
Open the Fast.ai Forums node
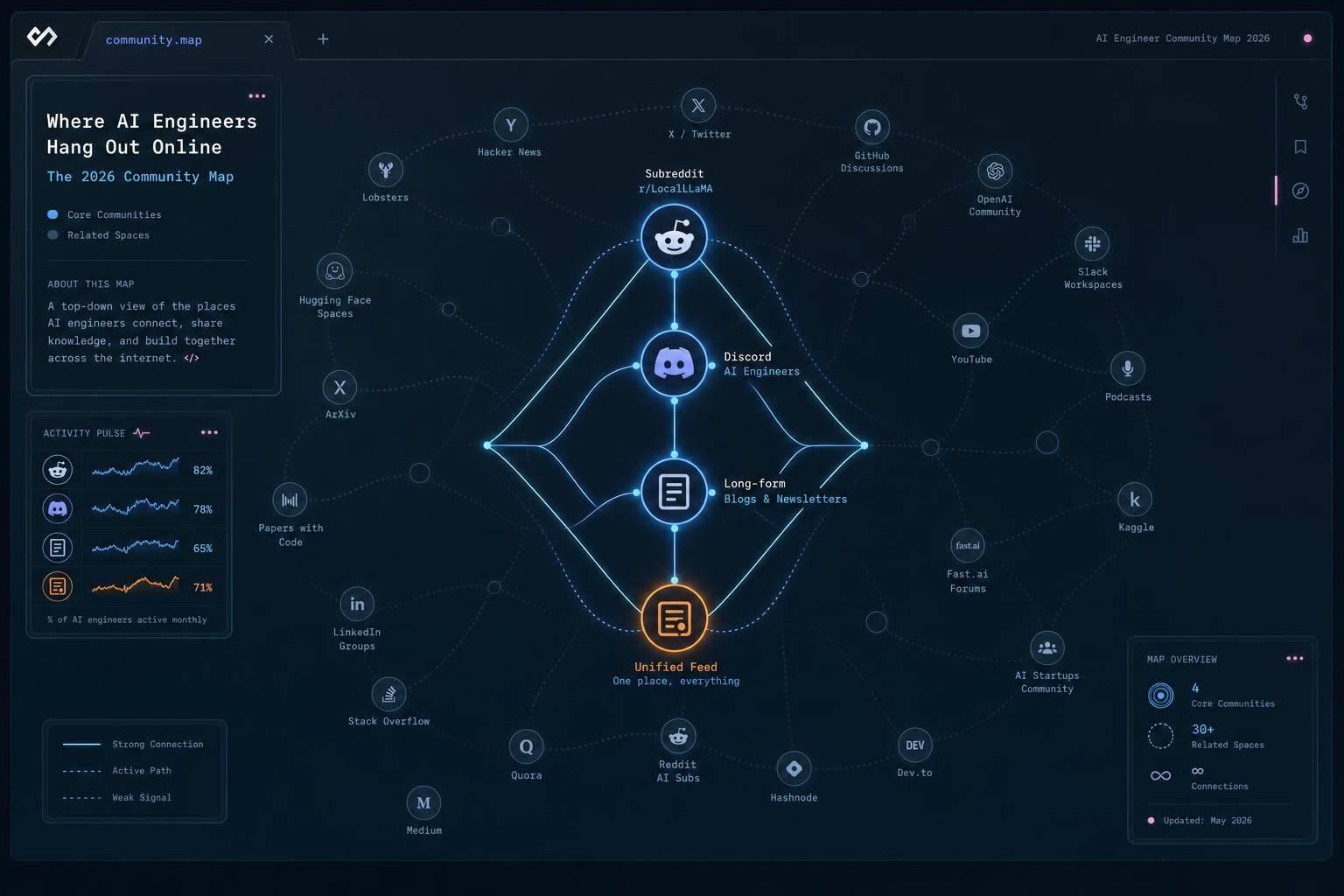pyautogui.click(x=968, y=546)
